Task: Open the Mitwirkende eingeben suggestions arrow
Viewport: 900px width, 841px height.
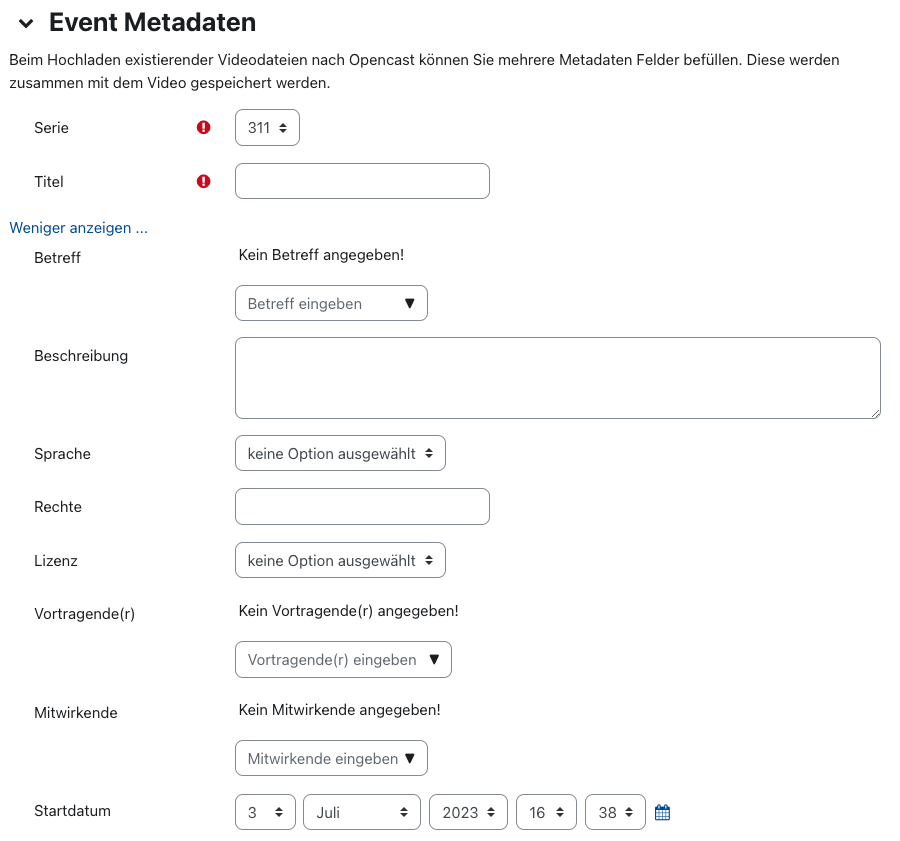Action: 409,758
